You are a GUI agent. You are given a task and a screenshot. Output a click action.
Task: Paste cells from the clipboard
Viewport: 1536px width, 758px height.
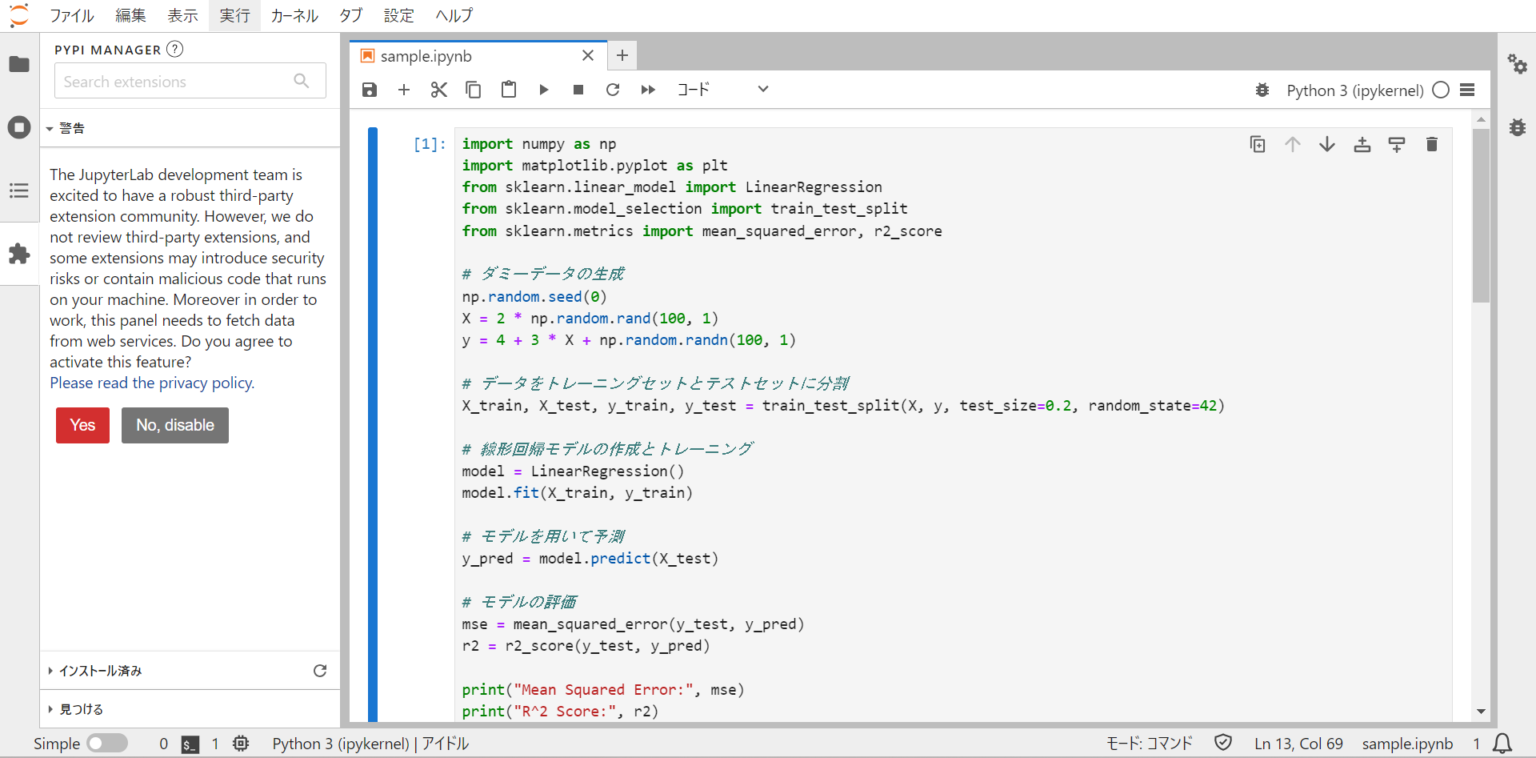pyautogui.click(x=508, y=89)
